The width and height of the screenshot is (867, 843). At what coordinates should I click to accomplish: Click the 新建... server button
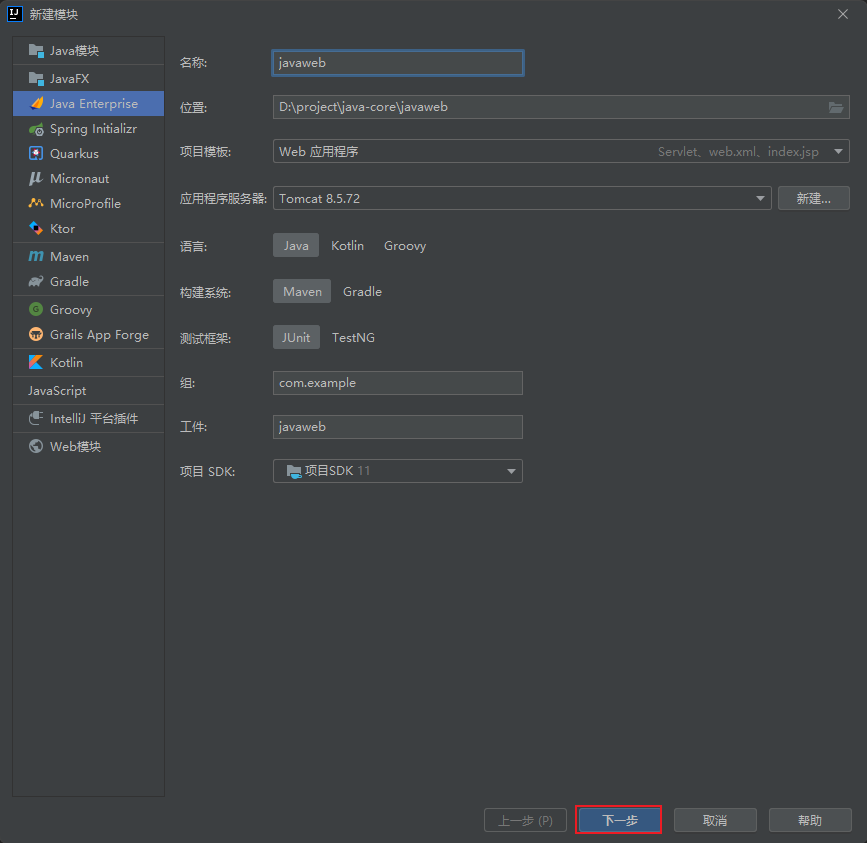pos(813,198)
